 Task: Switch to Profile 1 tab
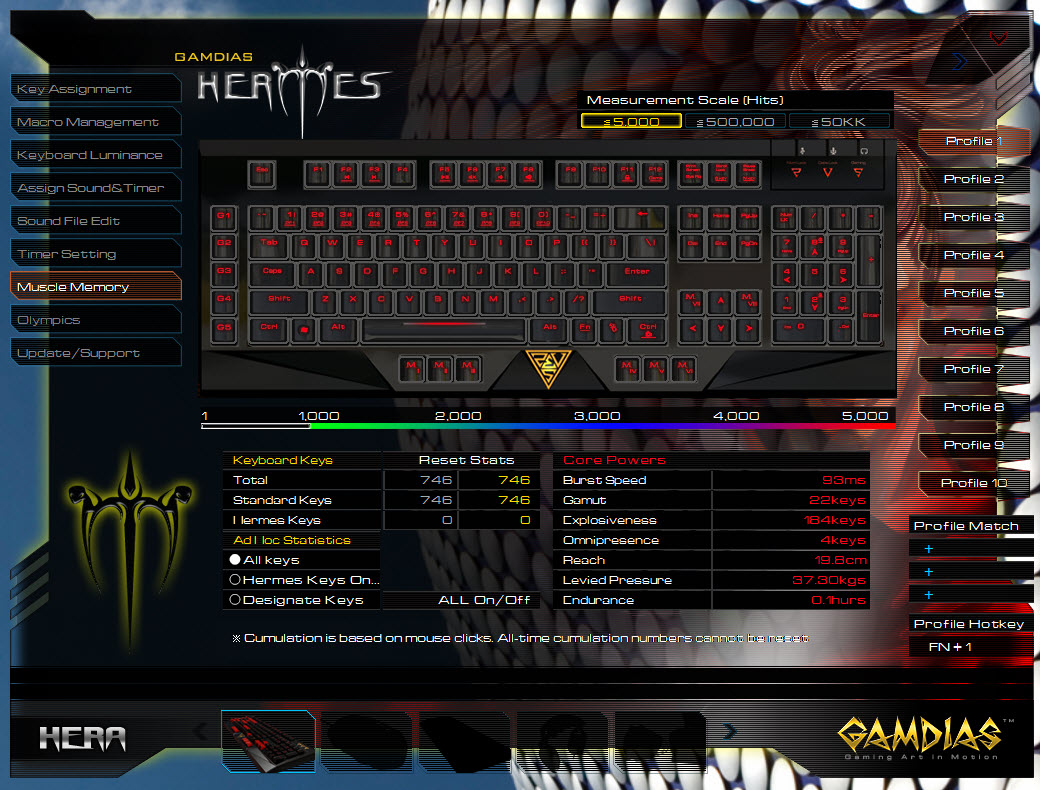click(x=973, y=141)
